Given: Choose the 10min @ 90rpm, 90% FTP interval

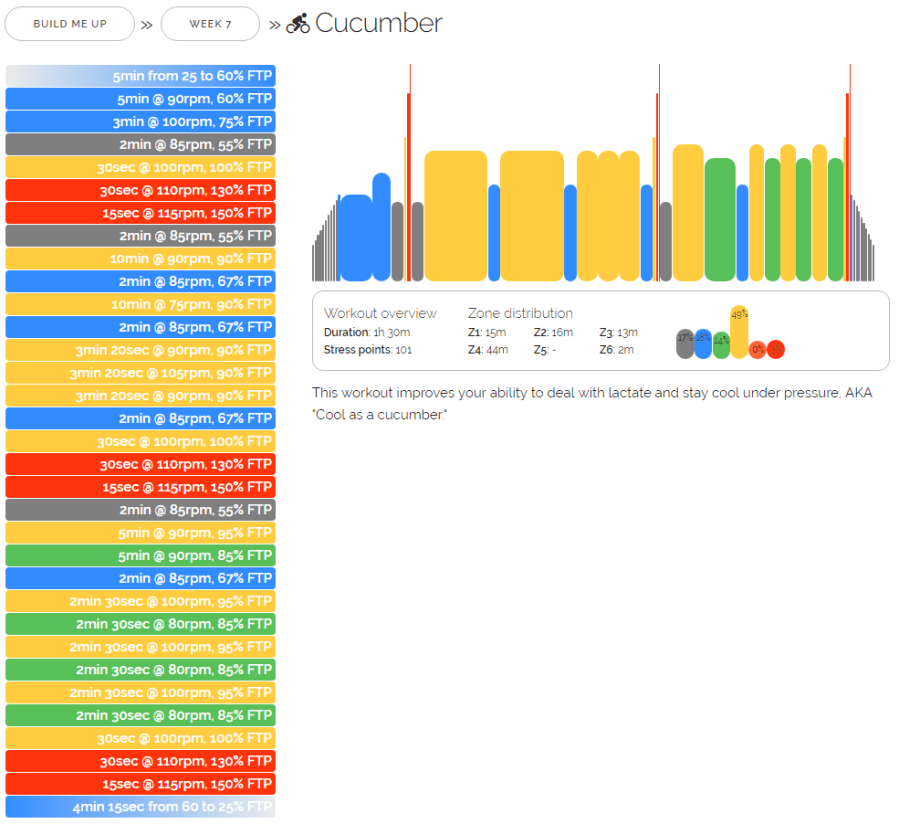Looking at the screenshot, I should pyautogui.click(x=140, y=259).
